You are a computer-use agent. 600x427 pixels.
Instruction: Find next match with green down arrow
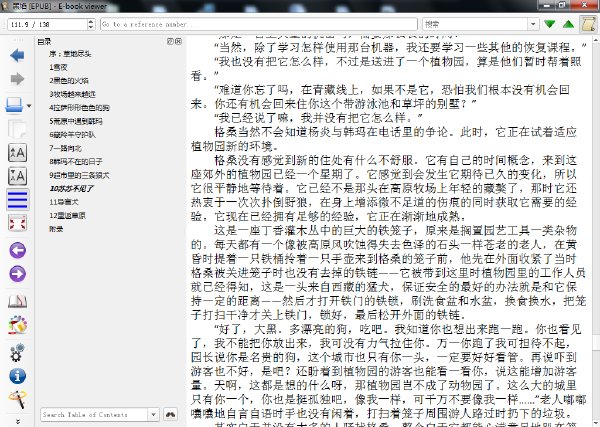[x=550, y=24]
